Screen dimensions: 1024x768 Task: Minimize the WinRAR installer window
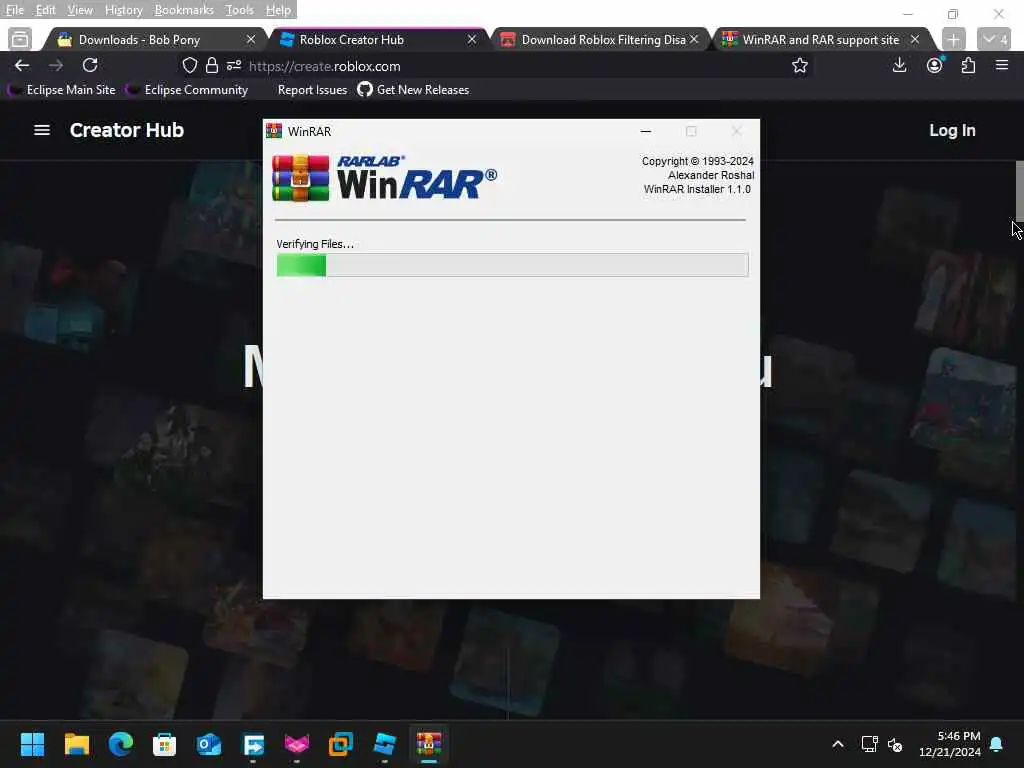click(x=646, y=131)
